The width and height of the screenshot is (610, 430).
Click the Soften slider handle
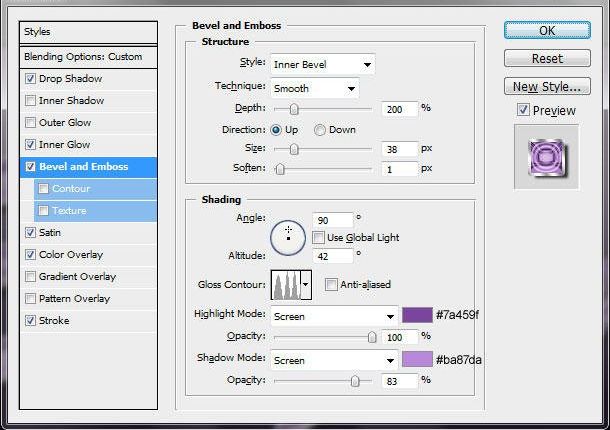280,169
